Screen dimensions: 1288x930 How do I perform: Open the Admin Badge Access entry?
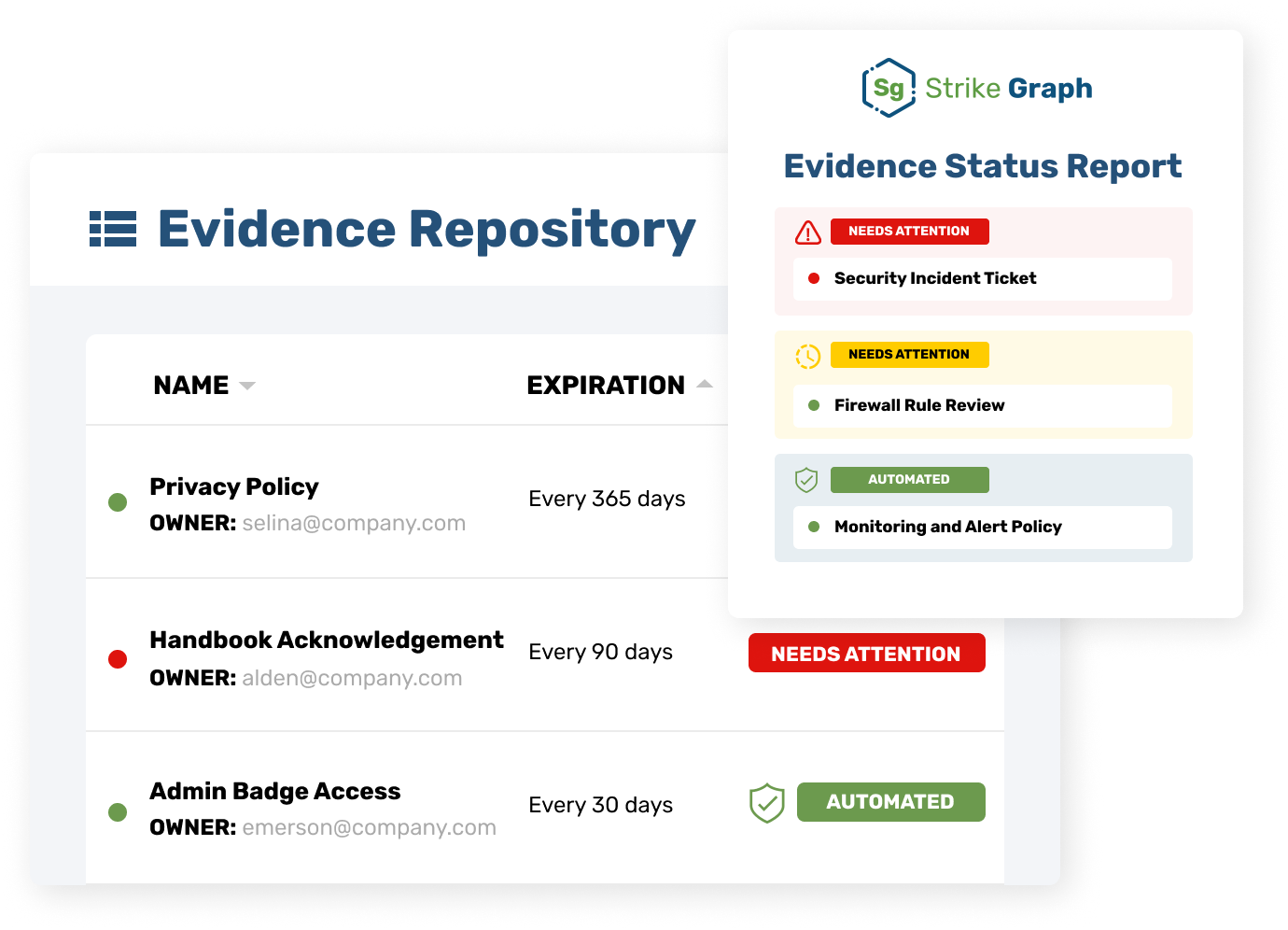(275, 791)
